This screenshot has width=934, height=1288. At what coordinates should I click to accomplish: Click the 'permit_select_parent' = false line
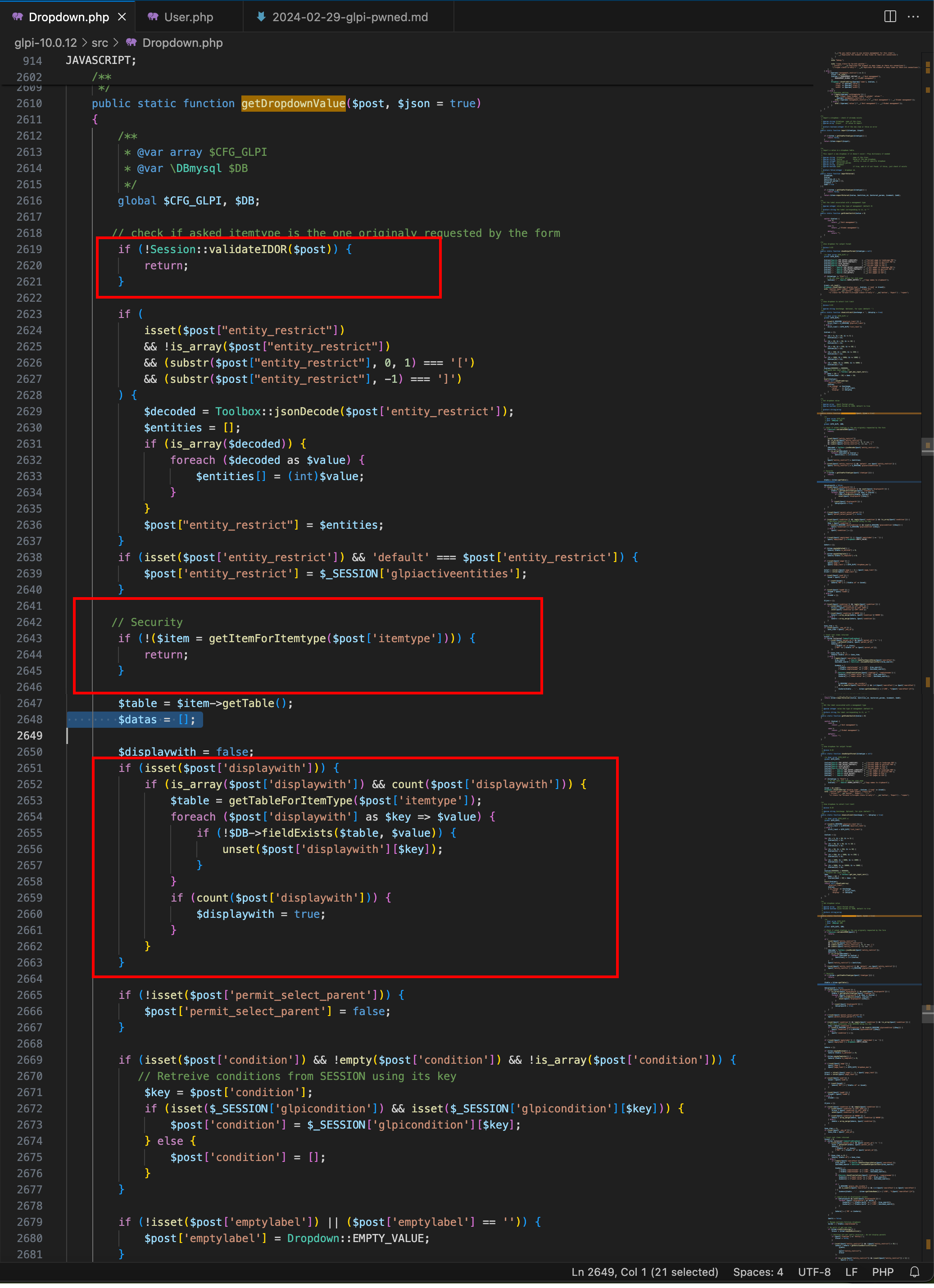click(267, 1011)
